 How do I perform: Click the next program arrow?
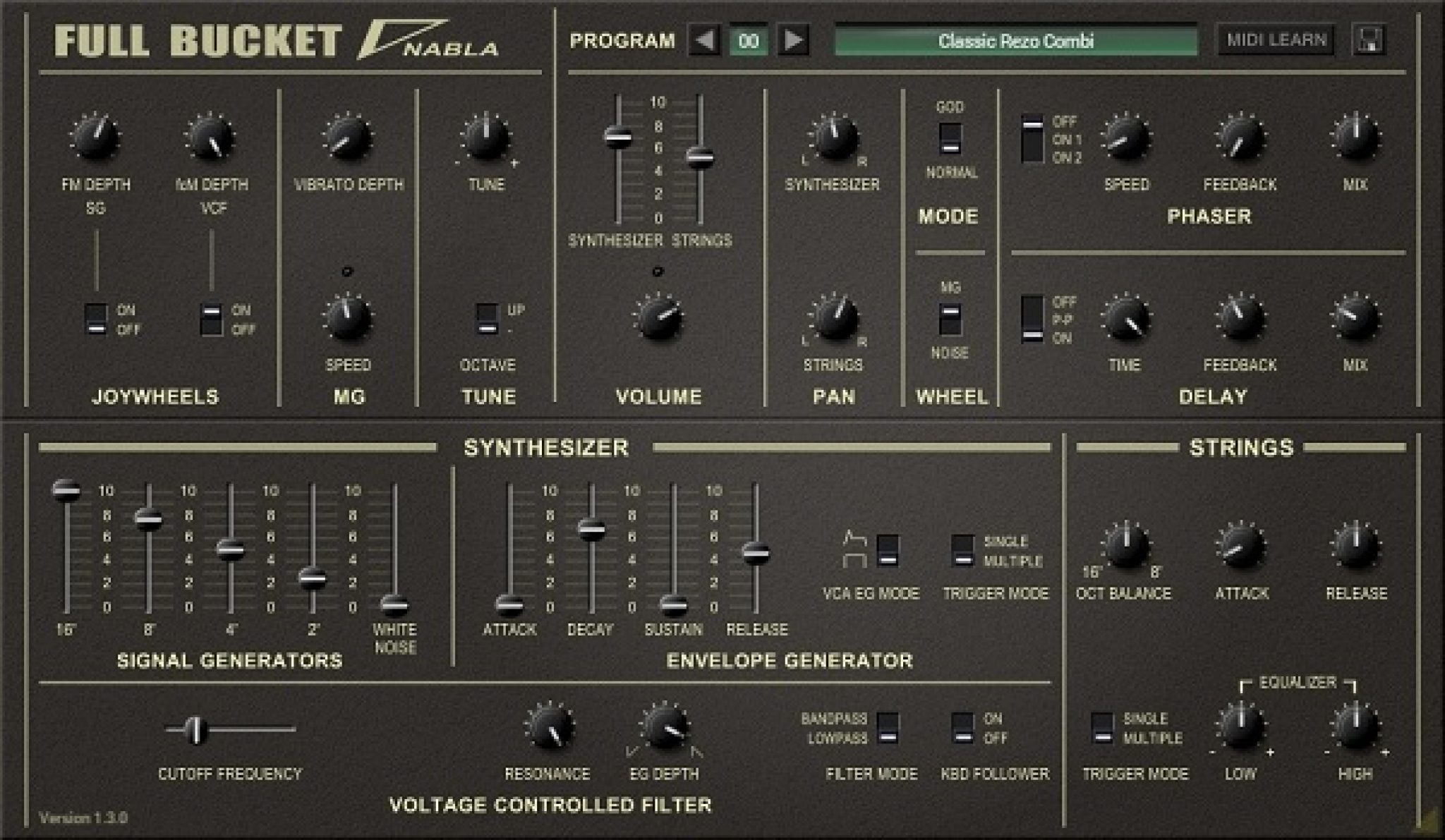tap(795, 40)
